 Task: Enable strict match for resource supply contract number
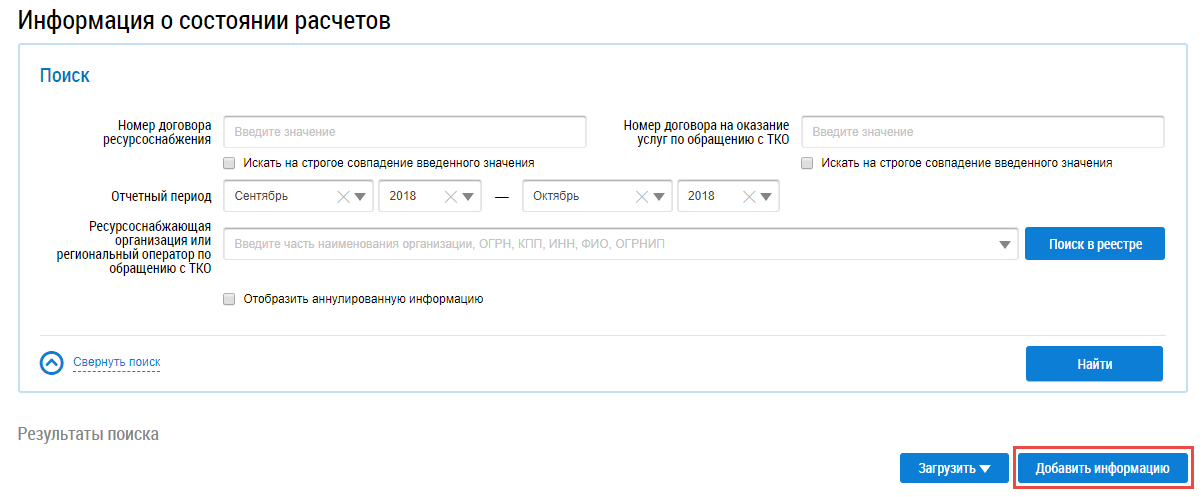point(229,163)
